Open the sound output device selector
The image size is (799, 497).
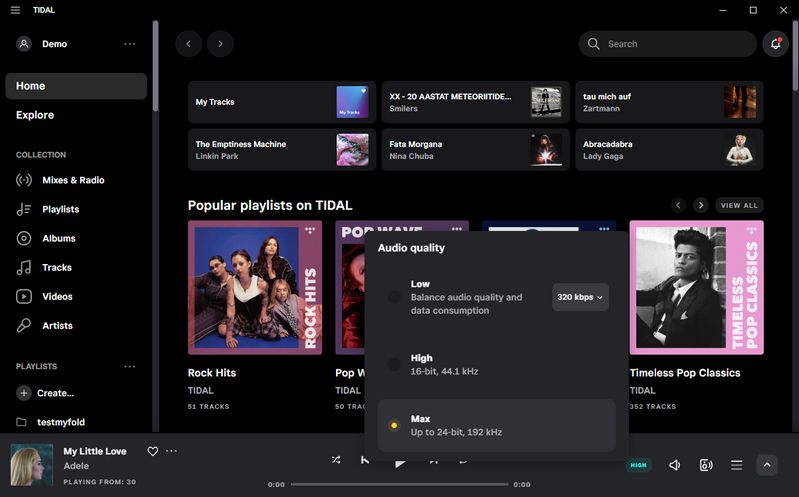coord(706,465)
